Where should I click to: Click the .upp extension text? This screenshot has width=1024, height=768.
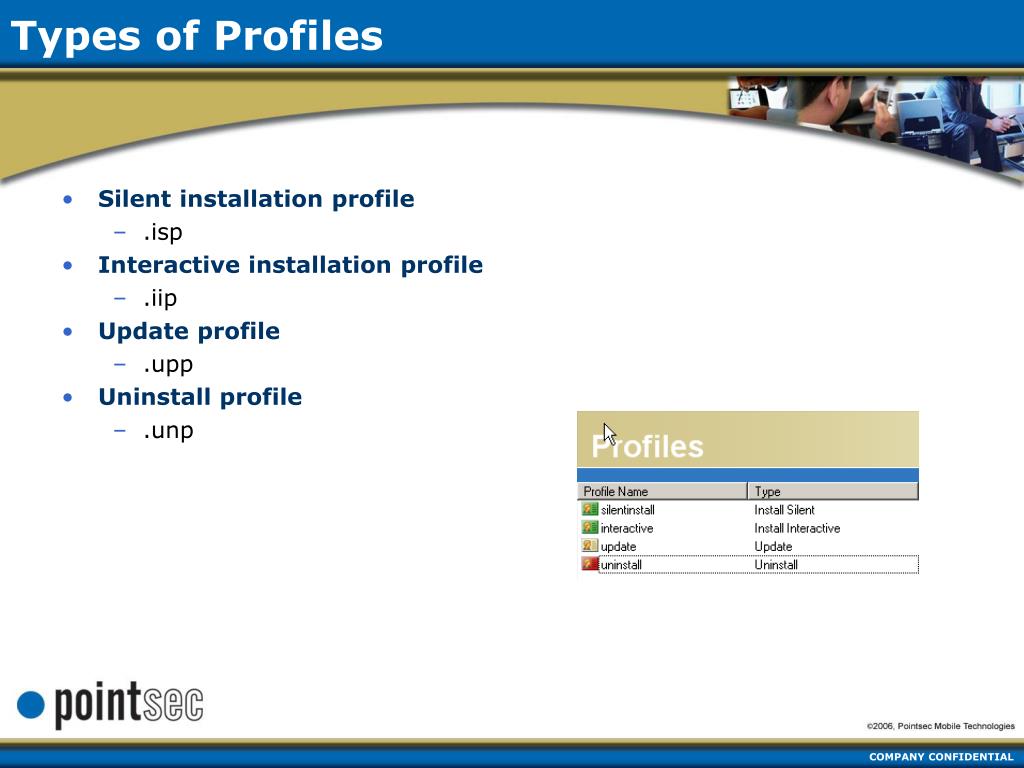click(x=168, y=365)
